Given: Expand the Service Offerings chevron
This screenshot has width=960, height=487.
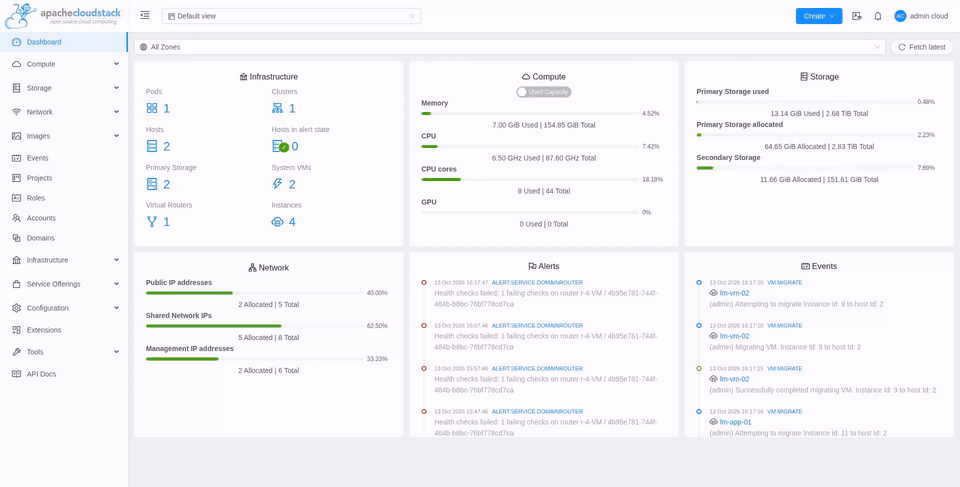Looking at the screenshot, I should point(116,284).
